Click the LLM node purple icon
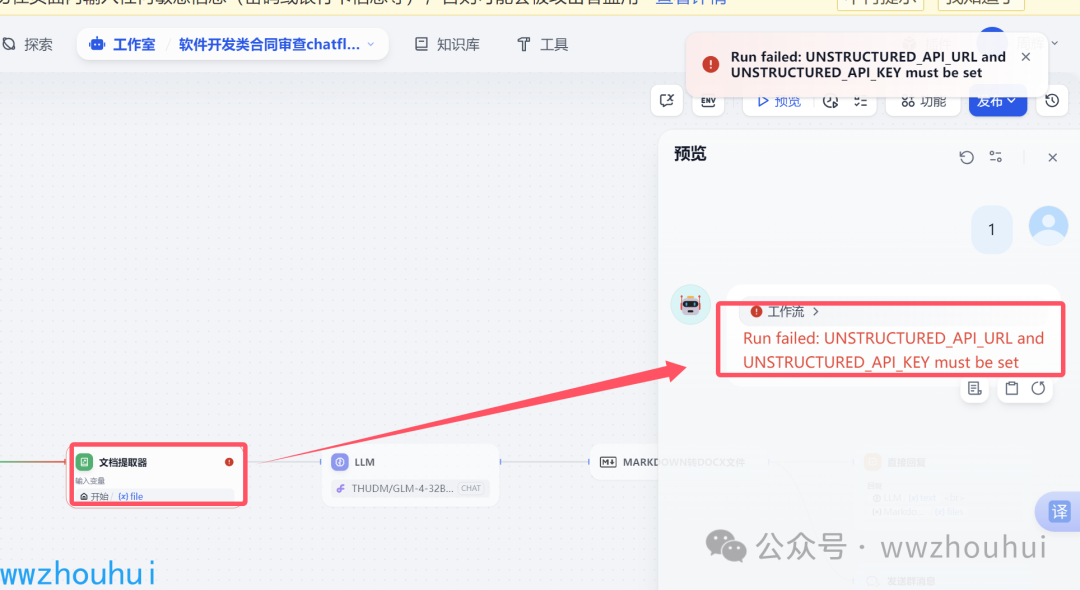This screenshot has width=1080, height=590. (x=340, y=462)
